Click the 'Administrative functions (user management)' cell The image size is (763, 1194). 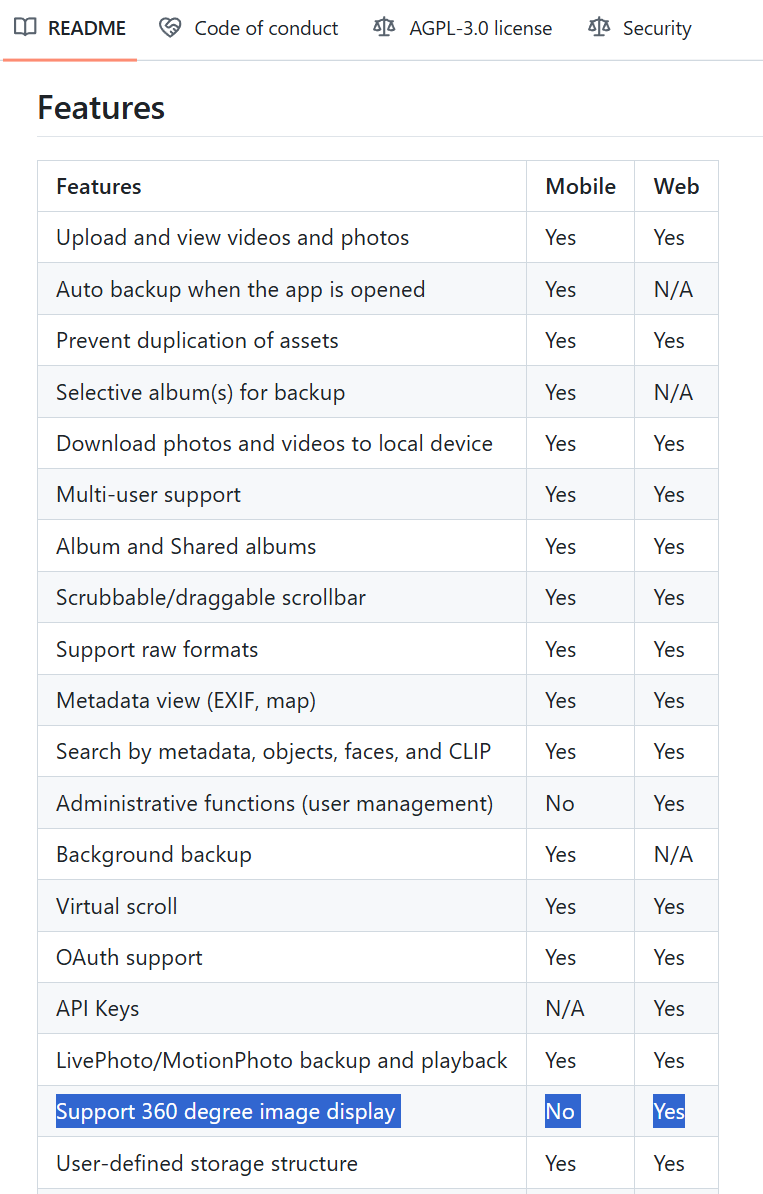274,803
